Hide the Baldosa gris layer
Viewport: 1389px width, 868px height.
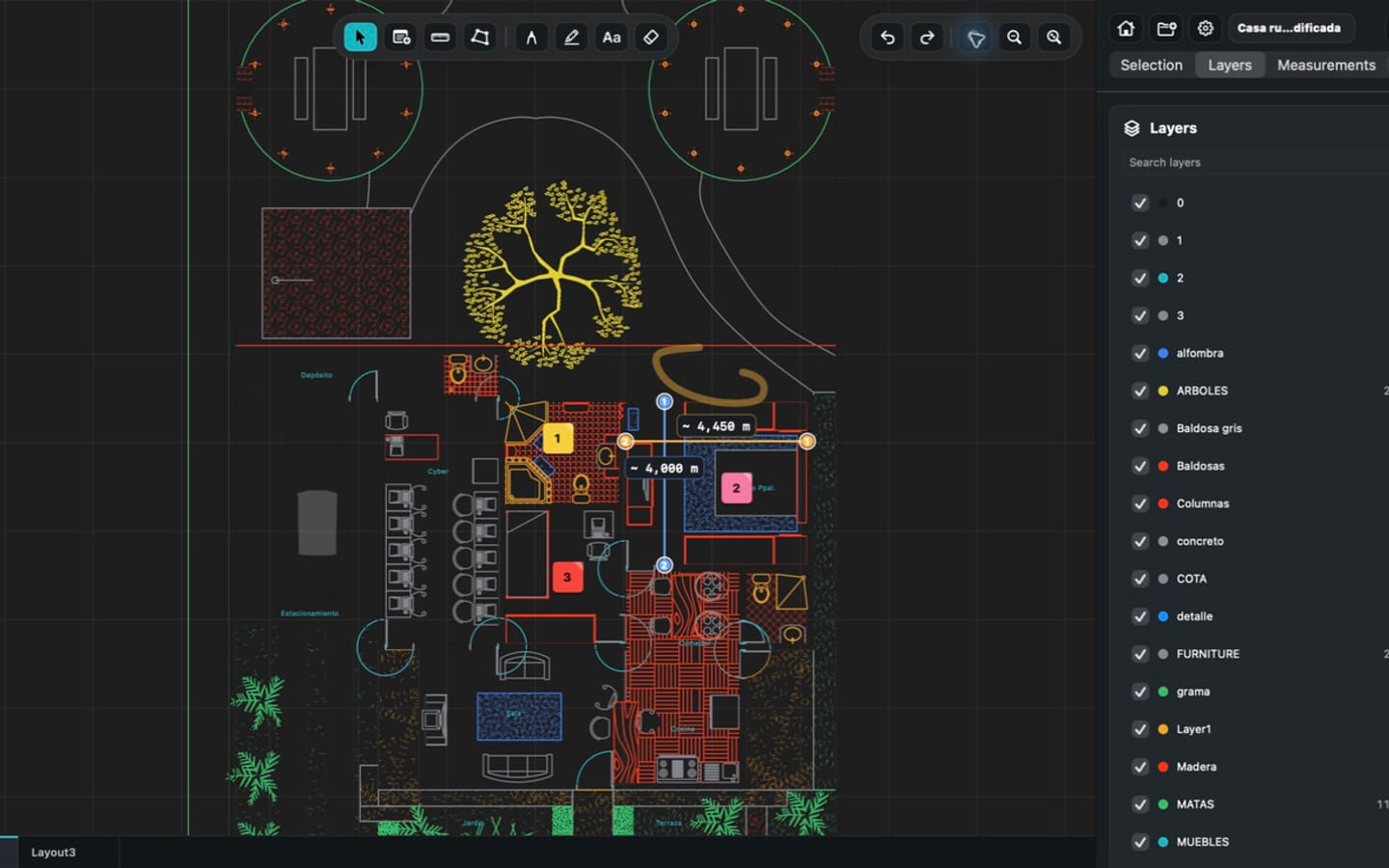click(x=1140, y=428)
